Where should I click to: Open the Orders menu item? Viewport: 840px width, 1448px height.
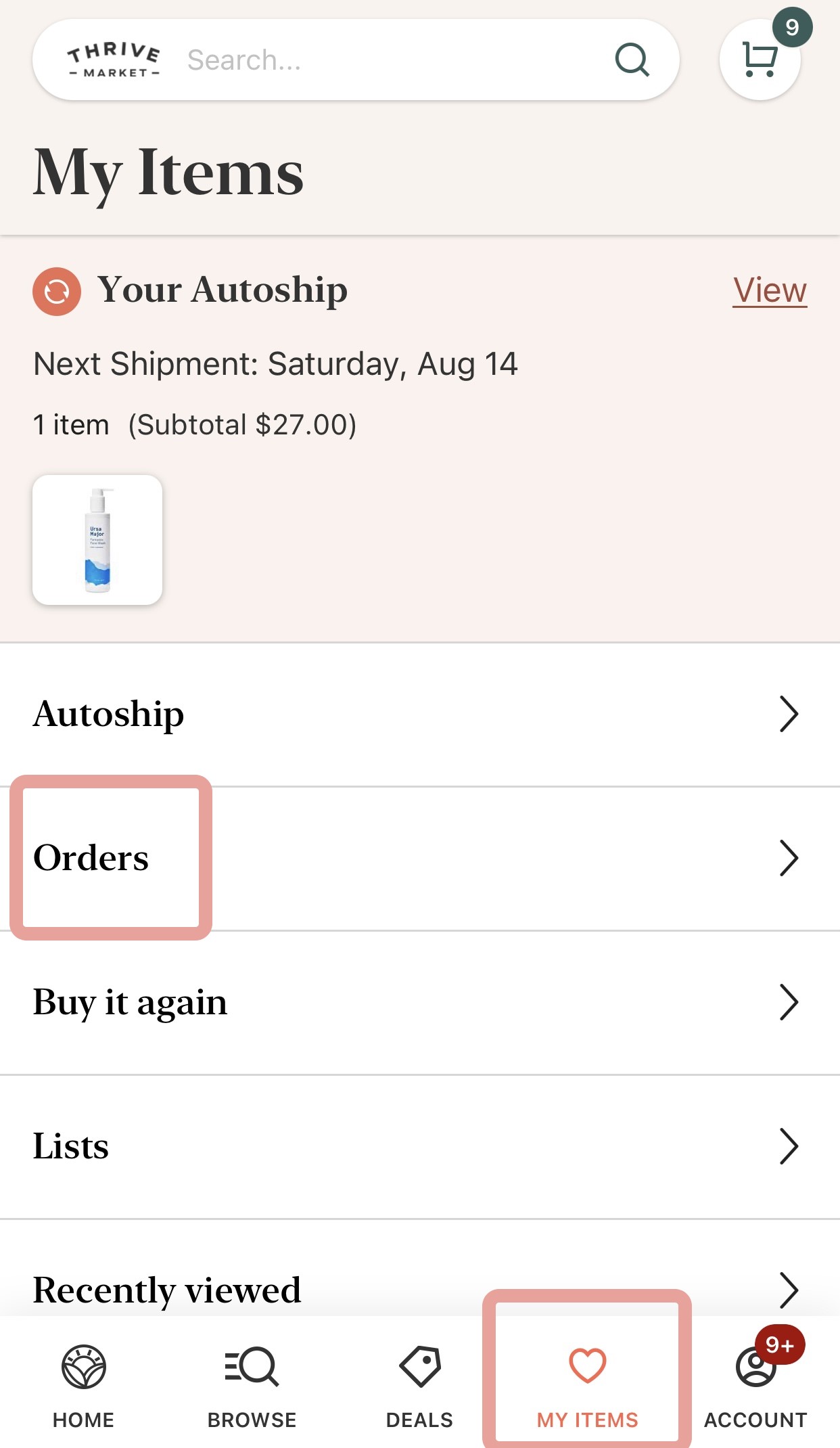click(91, 858)
